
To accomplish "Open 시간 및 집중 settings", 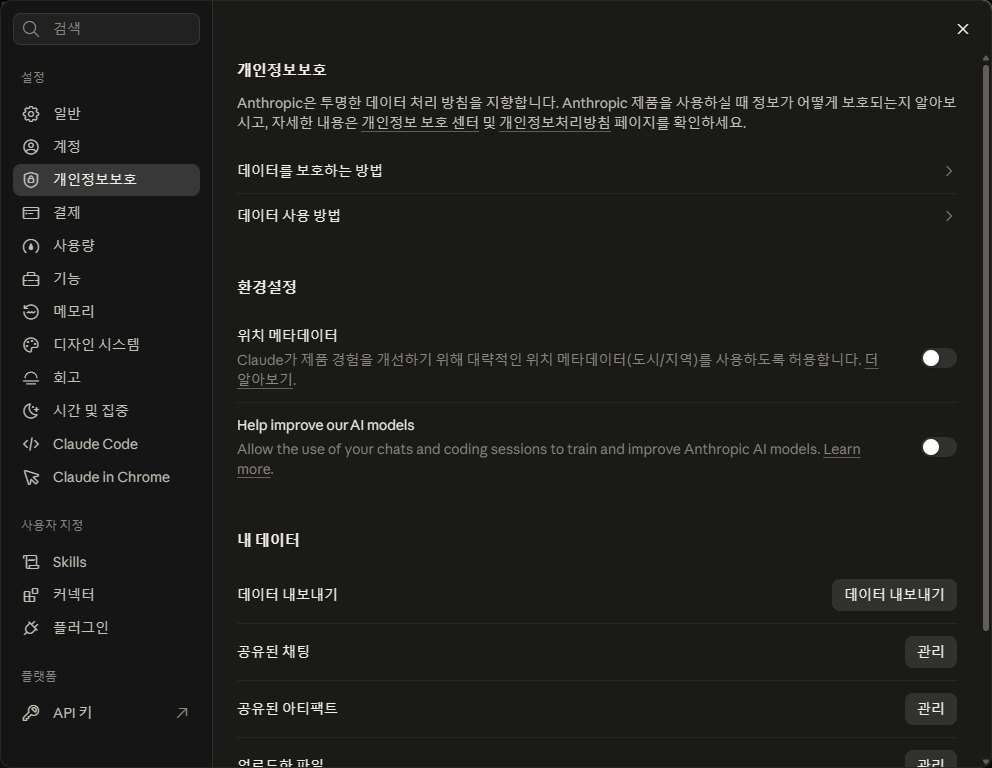I will pos(106,411).
